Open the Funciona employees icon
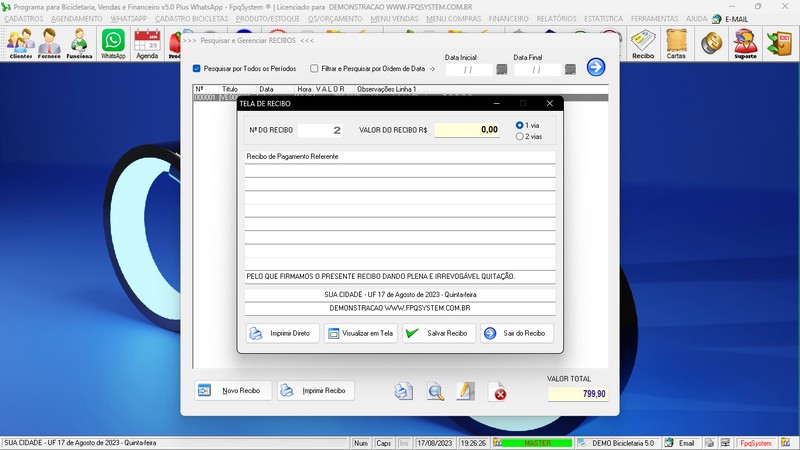The image size is (800, 450). click(79, 43)
